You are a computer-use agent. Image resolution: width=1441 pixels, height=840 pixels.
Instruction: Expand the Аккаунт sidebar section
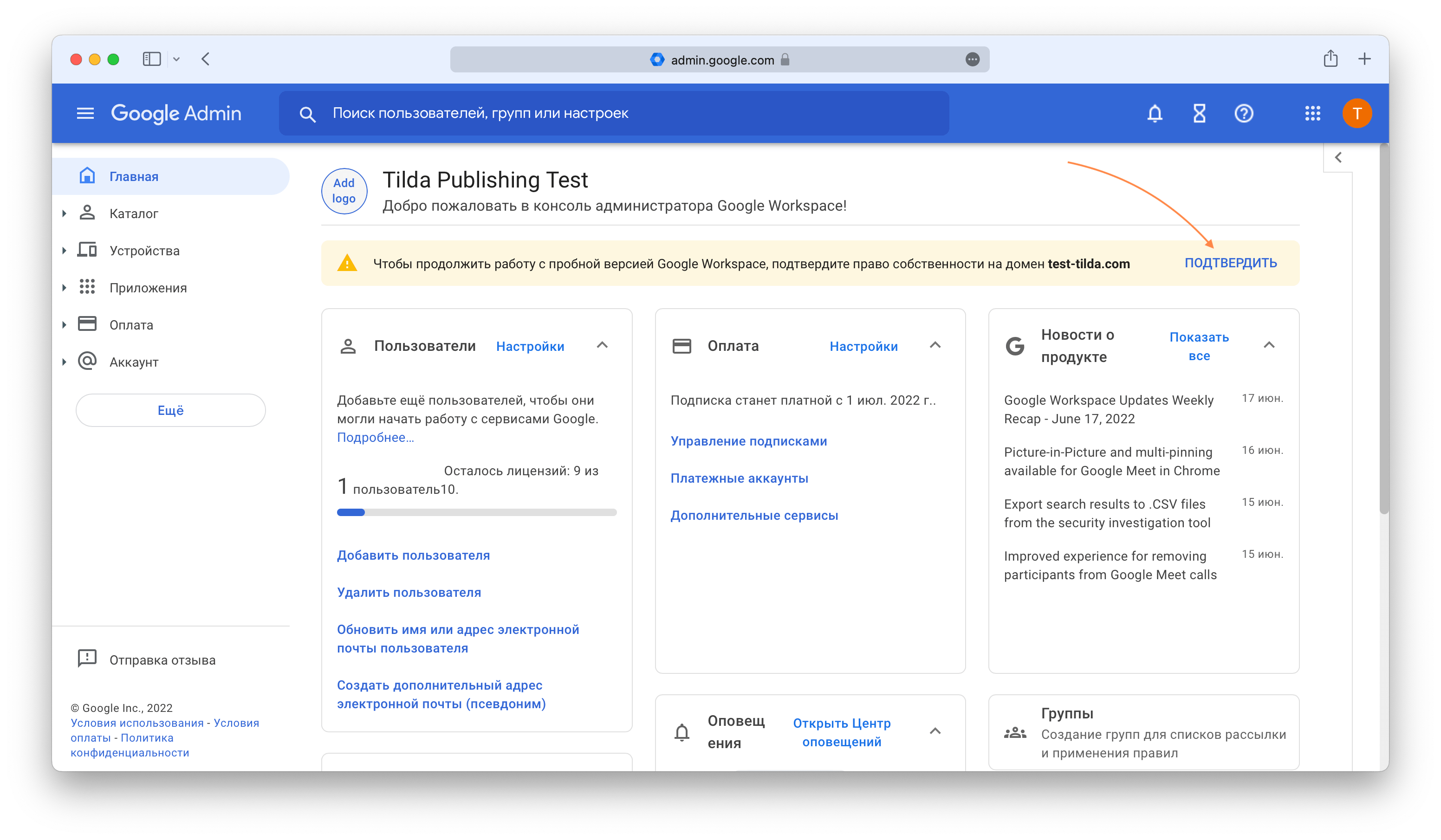pyautogui.click(x=64, y=362)
